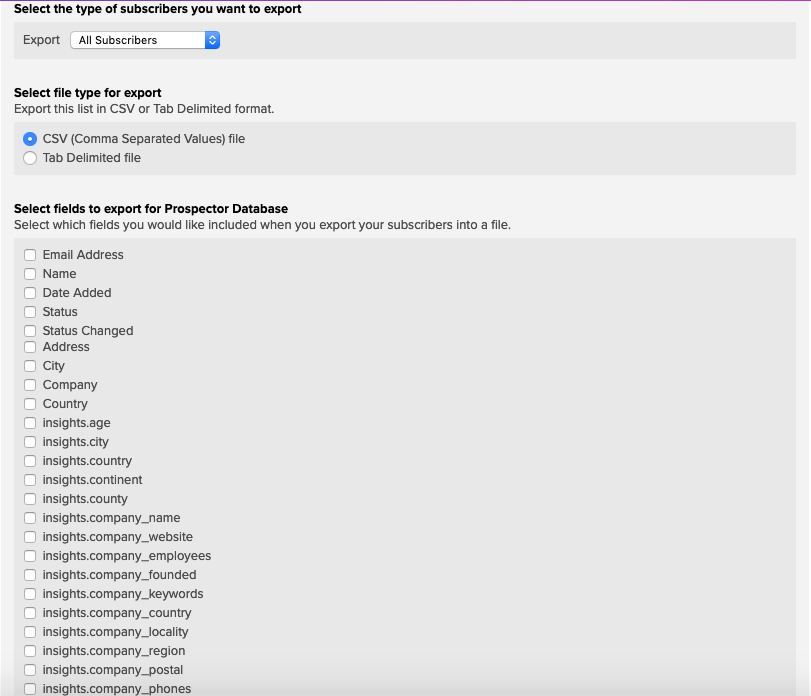811x696 pixels.
Task: Enable the insights.city checkbox
Action: 30,442
